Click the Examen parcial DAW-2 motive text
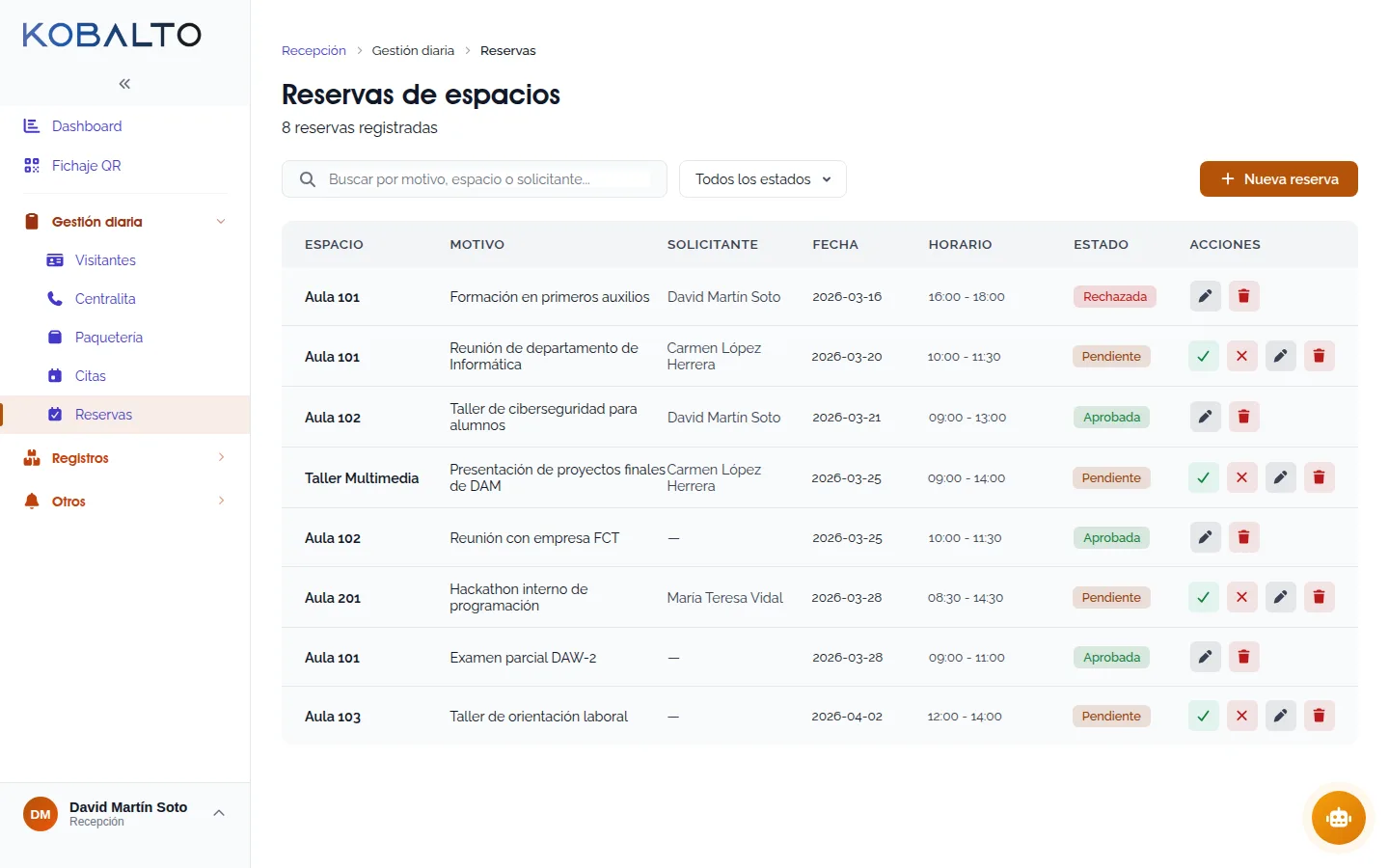Image resolution: width=1389 pixels, height=868 pixels. [x=523, y=658]
